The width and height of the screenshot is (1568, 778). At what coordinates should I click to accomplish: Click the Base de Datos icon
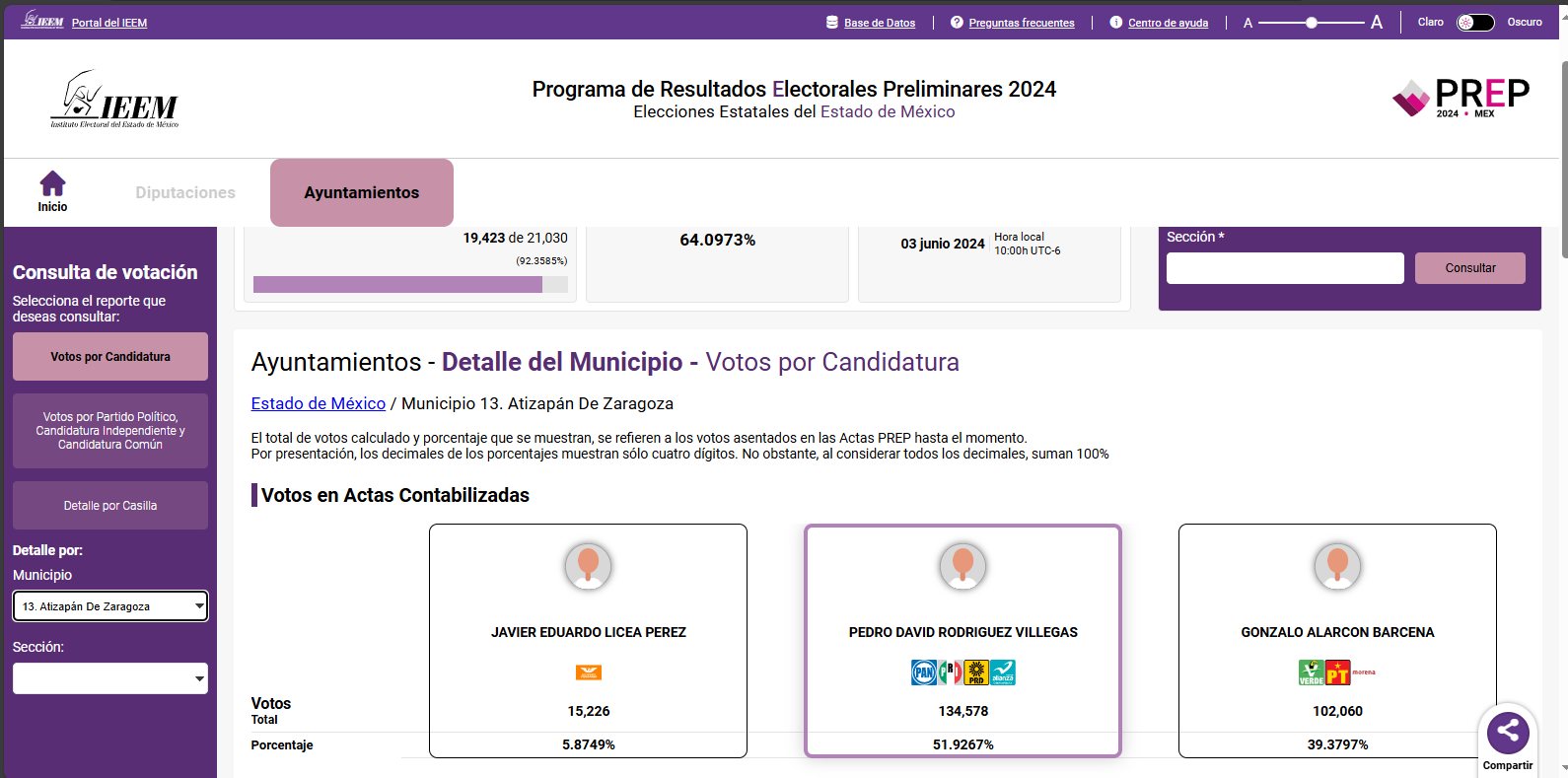832,23
